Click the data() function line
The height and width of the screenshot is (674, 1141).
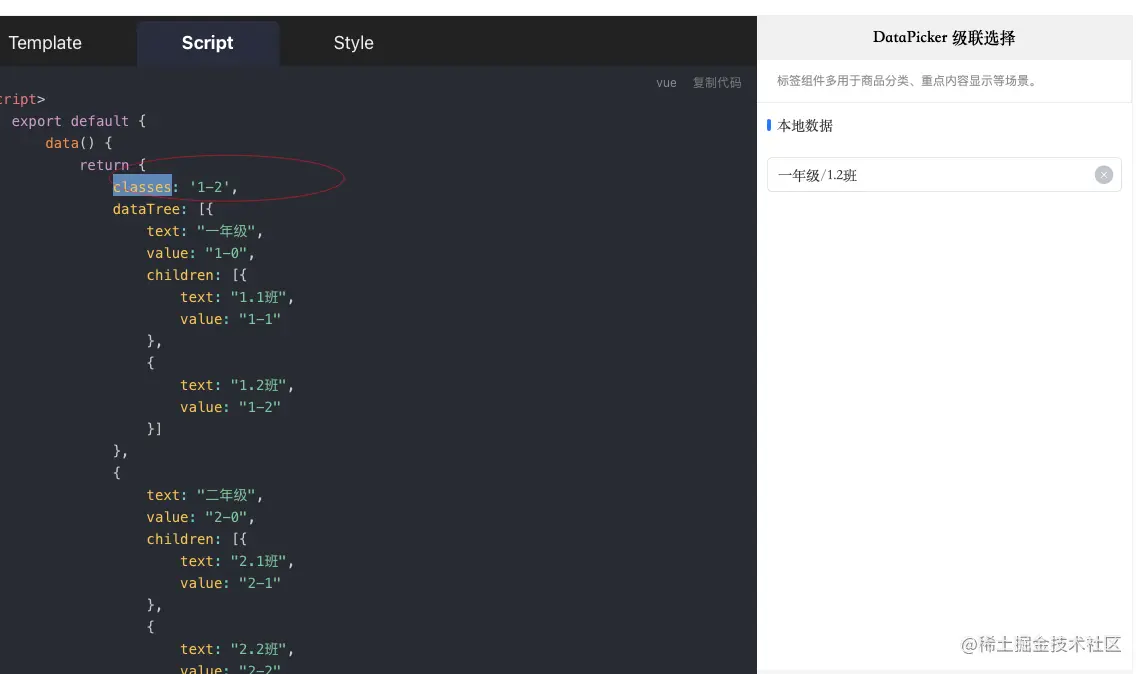[x=79, y=143]
